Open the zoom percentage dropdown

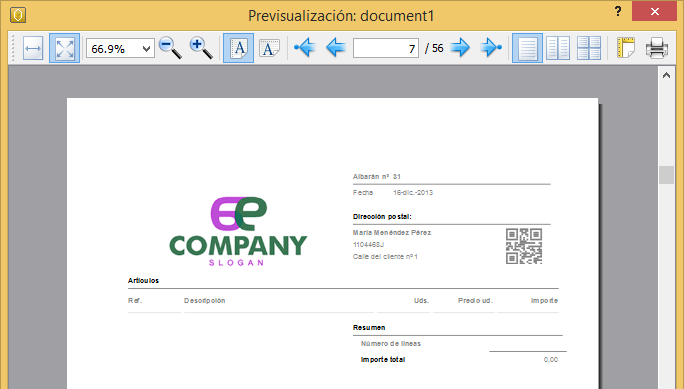point(120,48)
